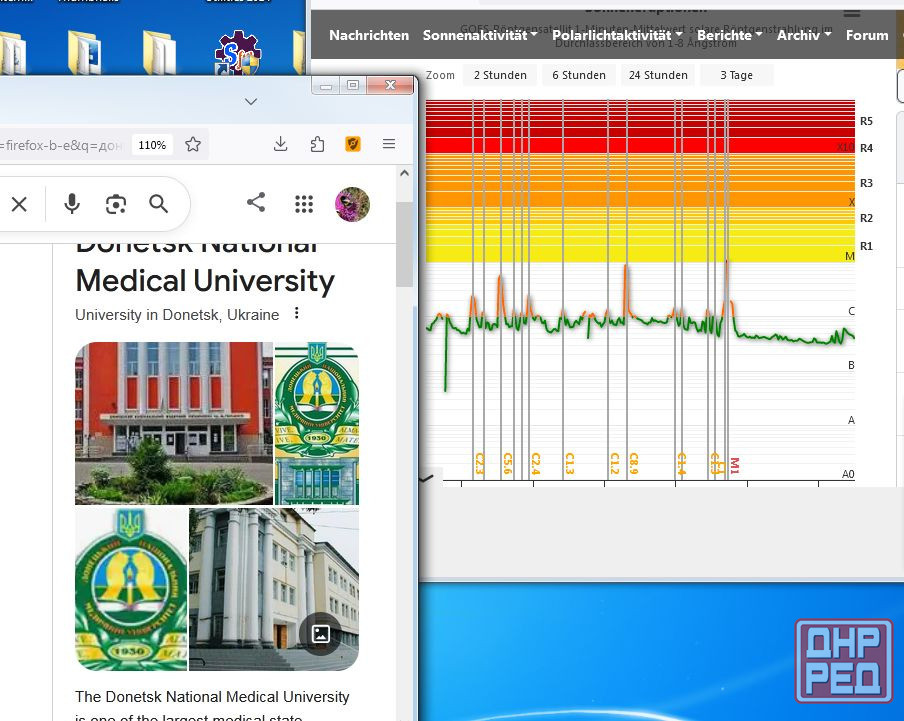The width and height of the screenshot is (904, 721).
Task: Bookmark this page with the star
Action: coord(193,144)
